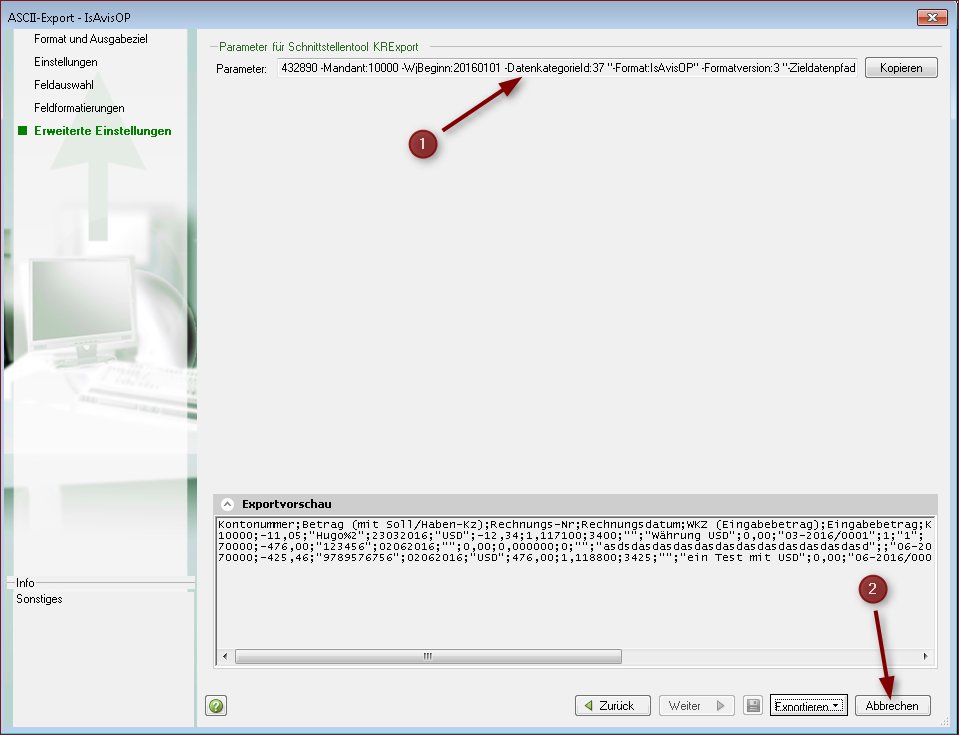Click the export preview horizontal scrollbar thumb
The width and height of the screenshot is (959, 735).
click(427, 656)
